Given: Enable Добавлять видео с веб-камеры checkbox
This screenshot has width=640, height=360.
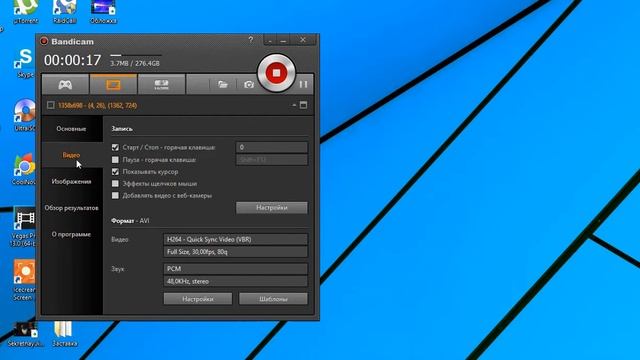Looking at the screenshot, I should [116, 196].
